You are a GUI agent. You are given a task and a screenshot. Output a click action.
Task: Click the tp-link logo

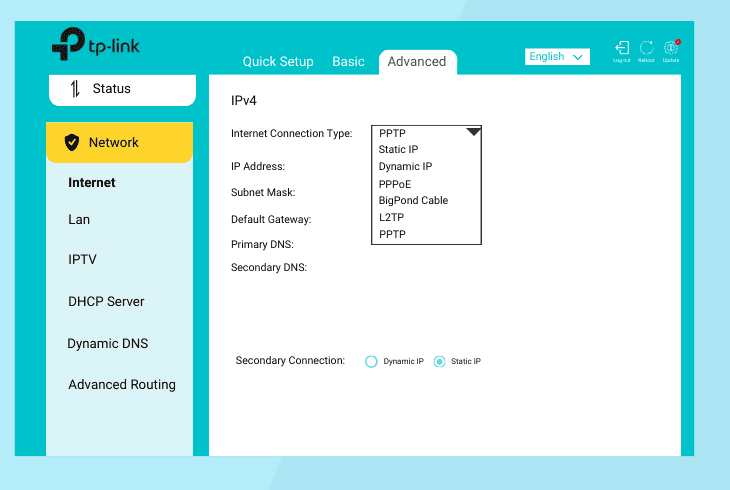point(96,44)
